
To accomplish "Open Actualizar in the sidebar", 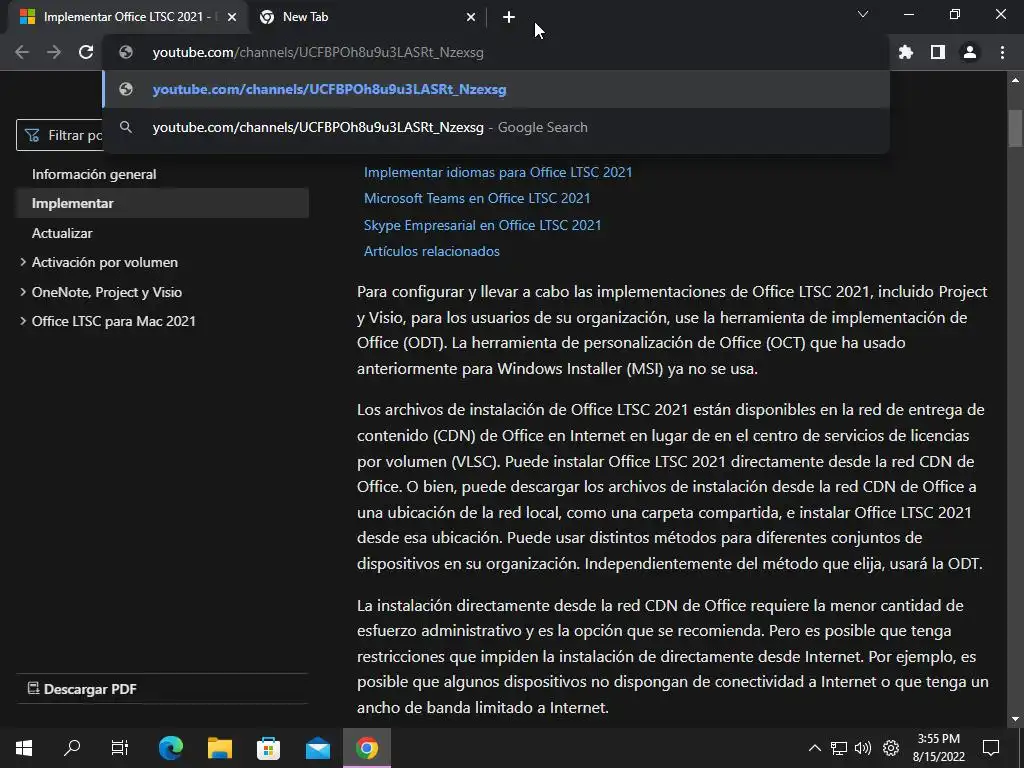I will point(62,233).
